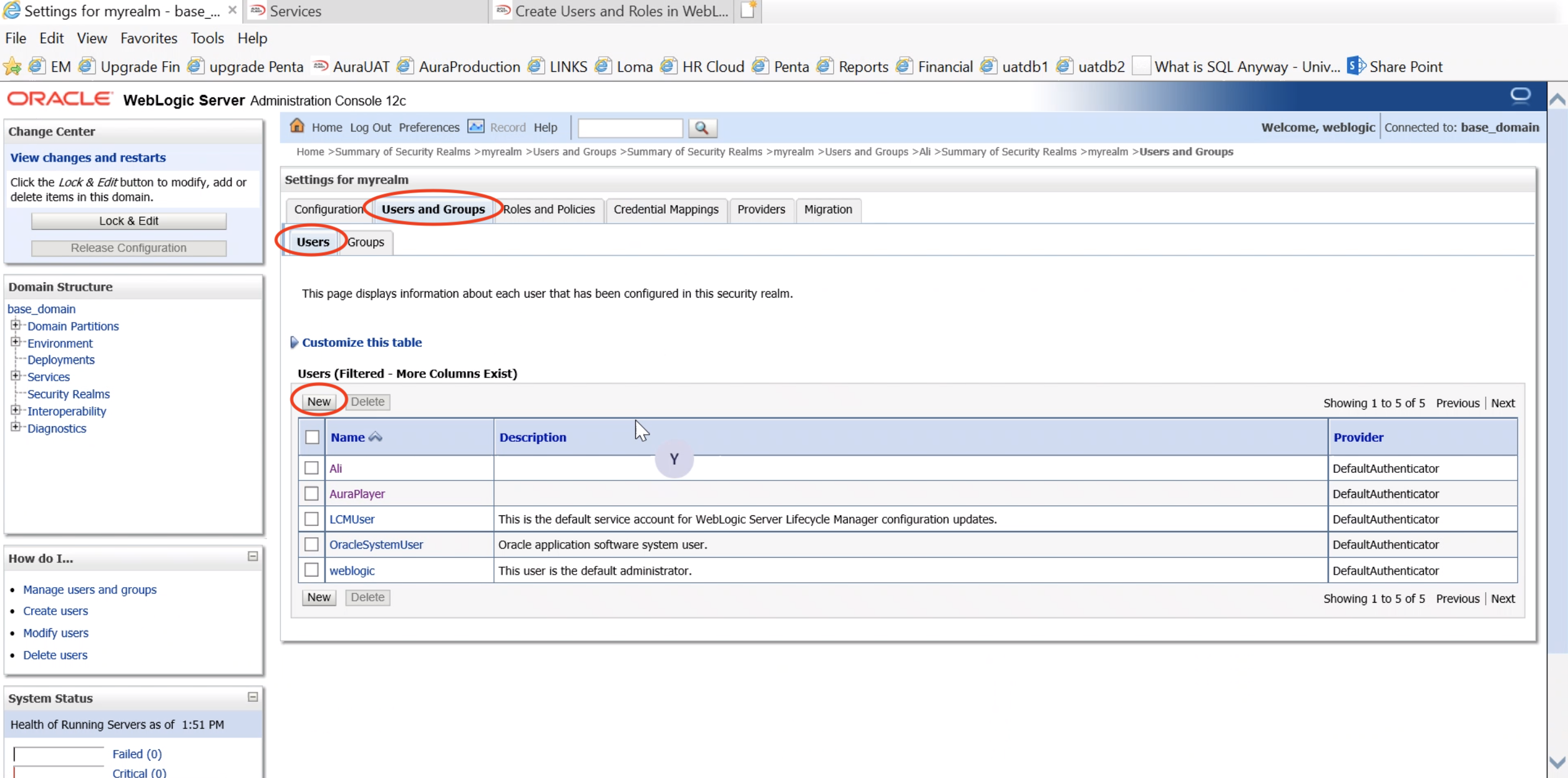
Task: Click the console search input field
Action: [630, 128]
